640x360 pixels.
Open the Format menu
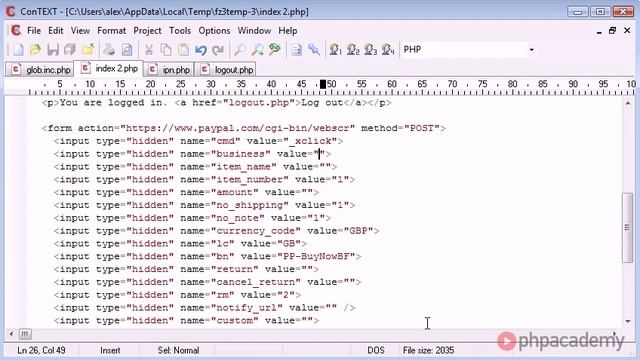[x=111, y=31]
